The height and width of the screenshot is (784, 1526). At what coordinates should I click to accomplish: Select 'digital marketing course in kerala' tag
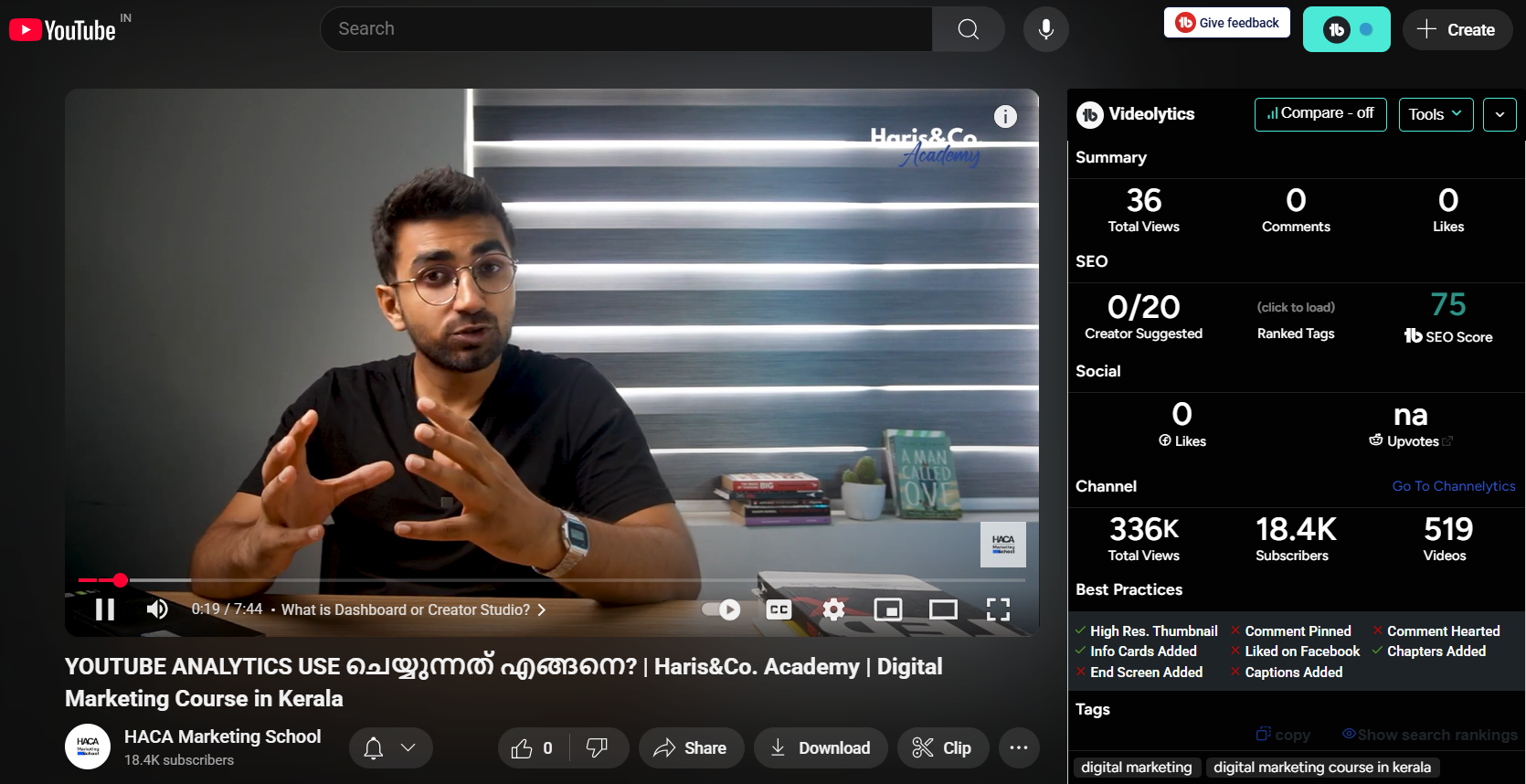click(x=1322, y=768)
